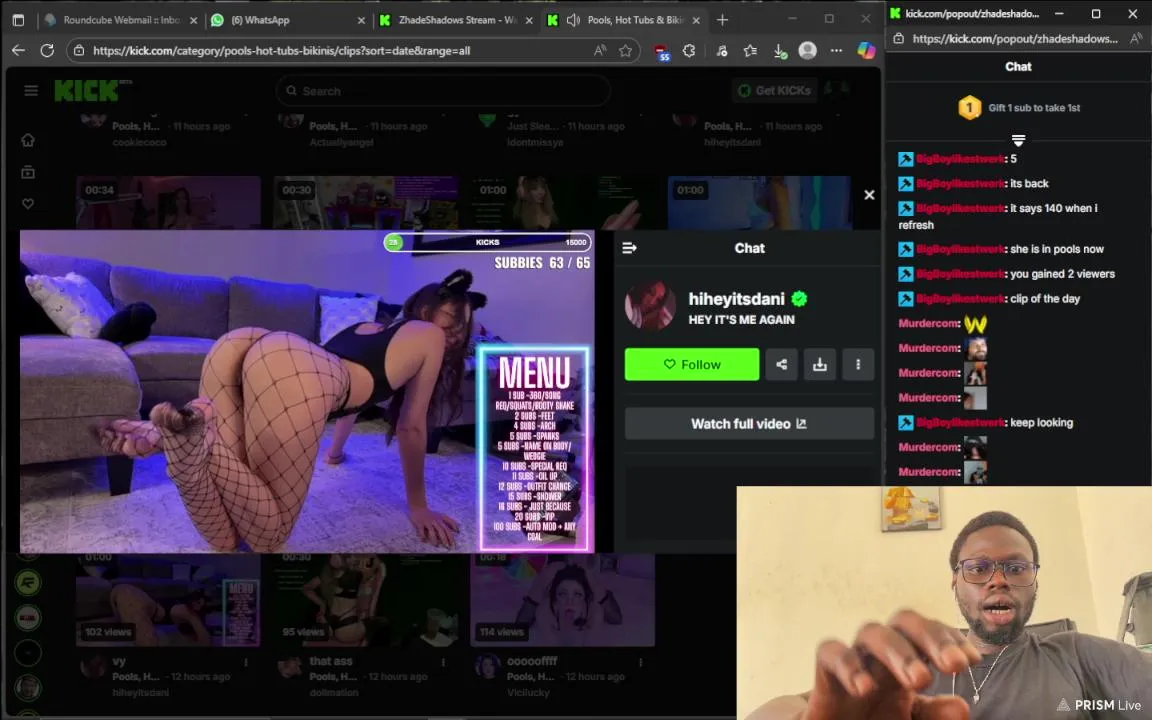Click the chat message 'keep looking'
The height and width of the screenshot is (720, 1152).
tap(1041, 422)
